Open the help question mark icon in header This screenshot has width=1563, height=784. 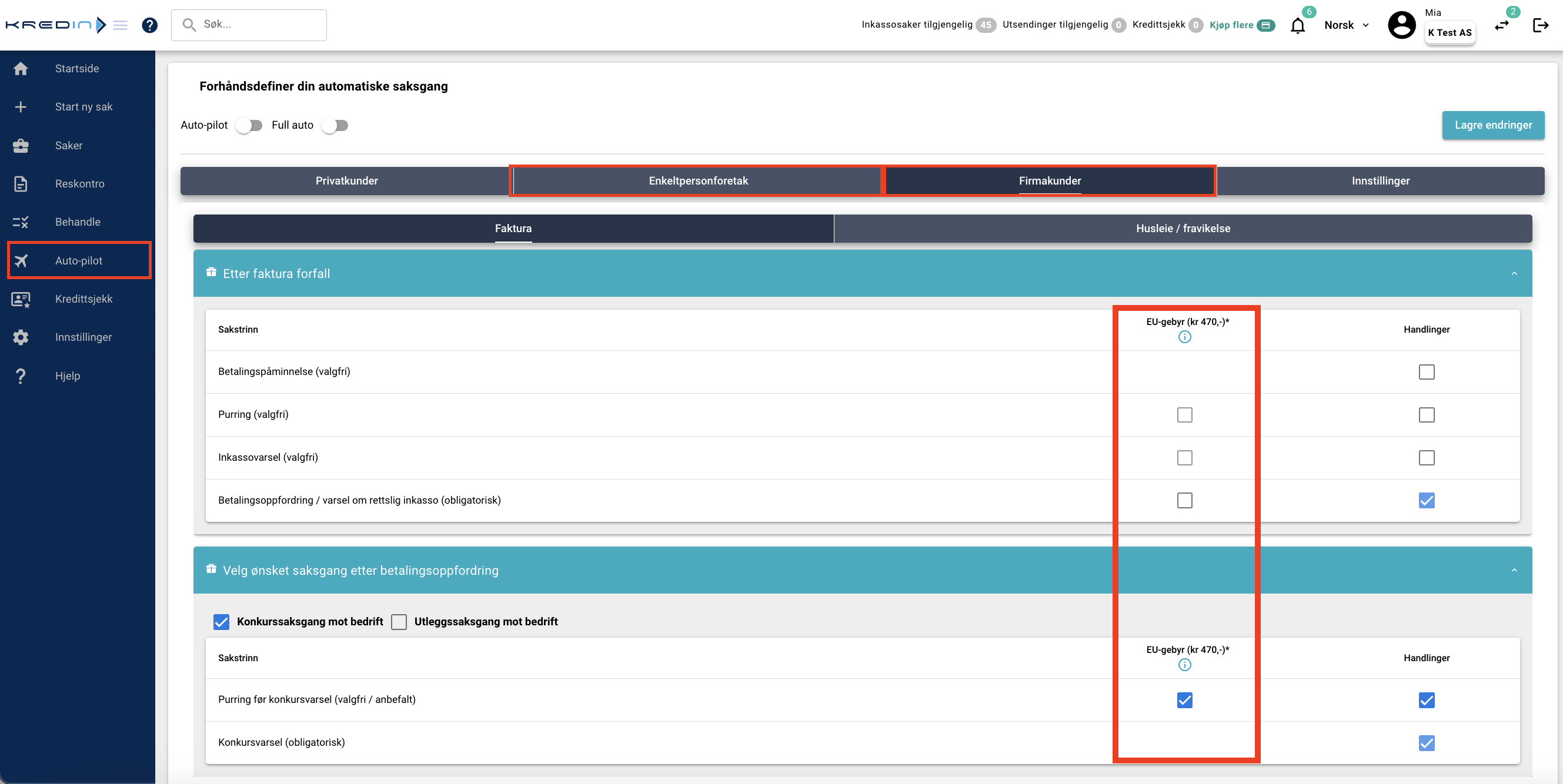tap(149, 25)
